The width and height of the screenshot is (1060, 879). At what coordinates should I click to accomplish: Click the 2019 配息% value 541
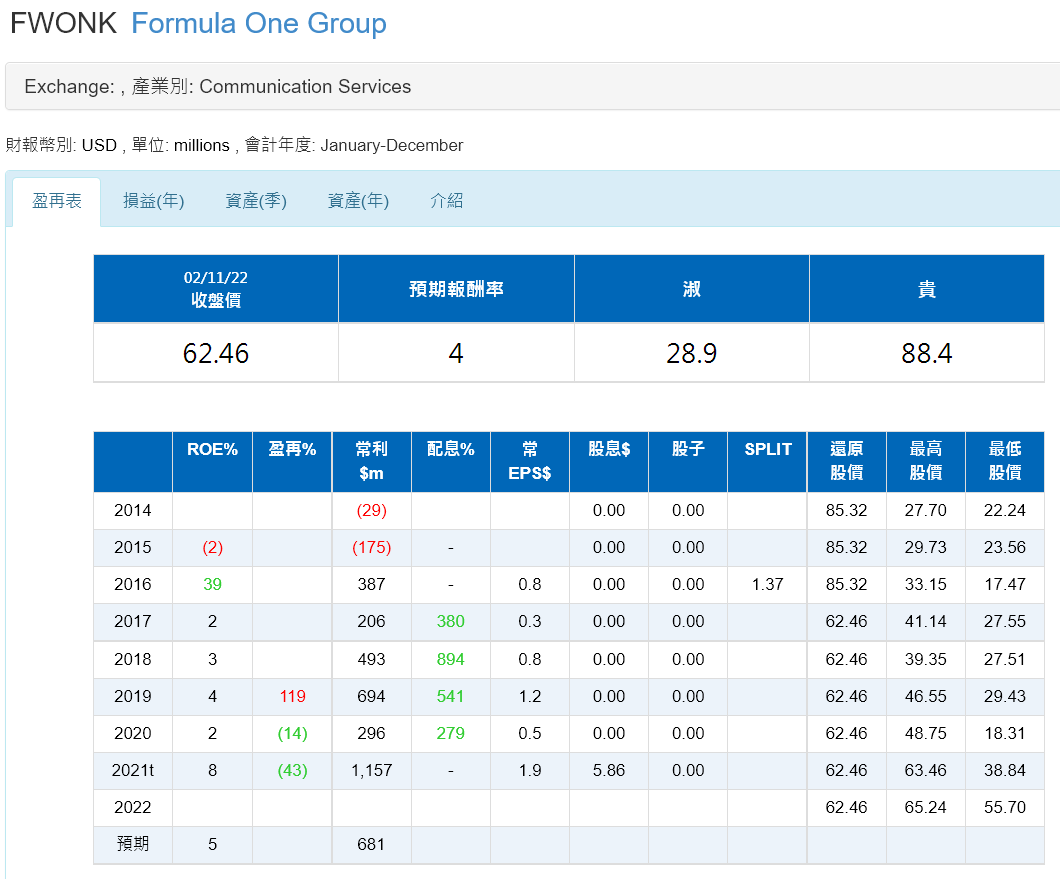click(450, 696)
